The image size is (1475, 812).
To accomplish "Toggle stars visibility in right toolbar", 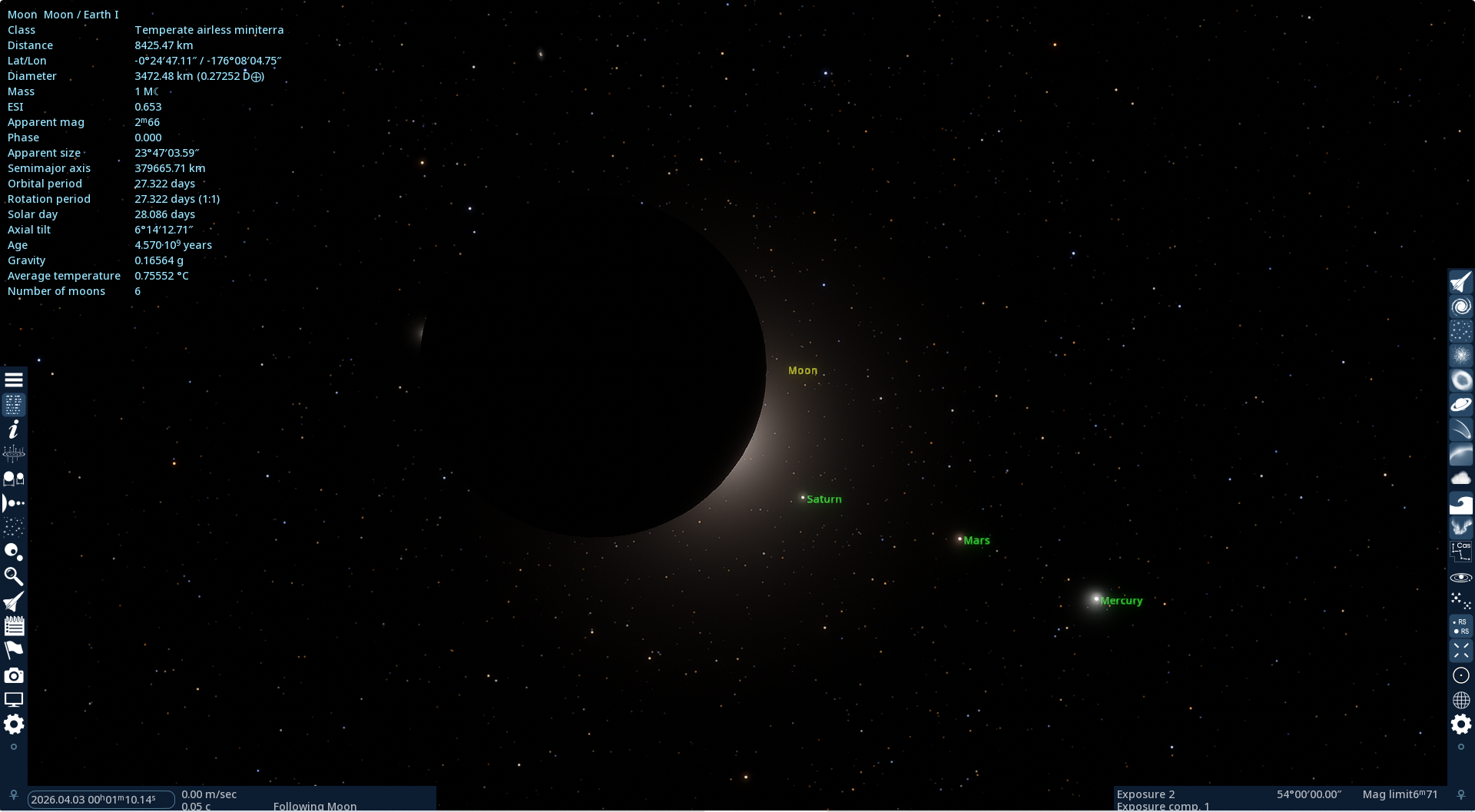I will pyautogui.click(x=1461, y=331).
